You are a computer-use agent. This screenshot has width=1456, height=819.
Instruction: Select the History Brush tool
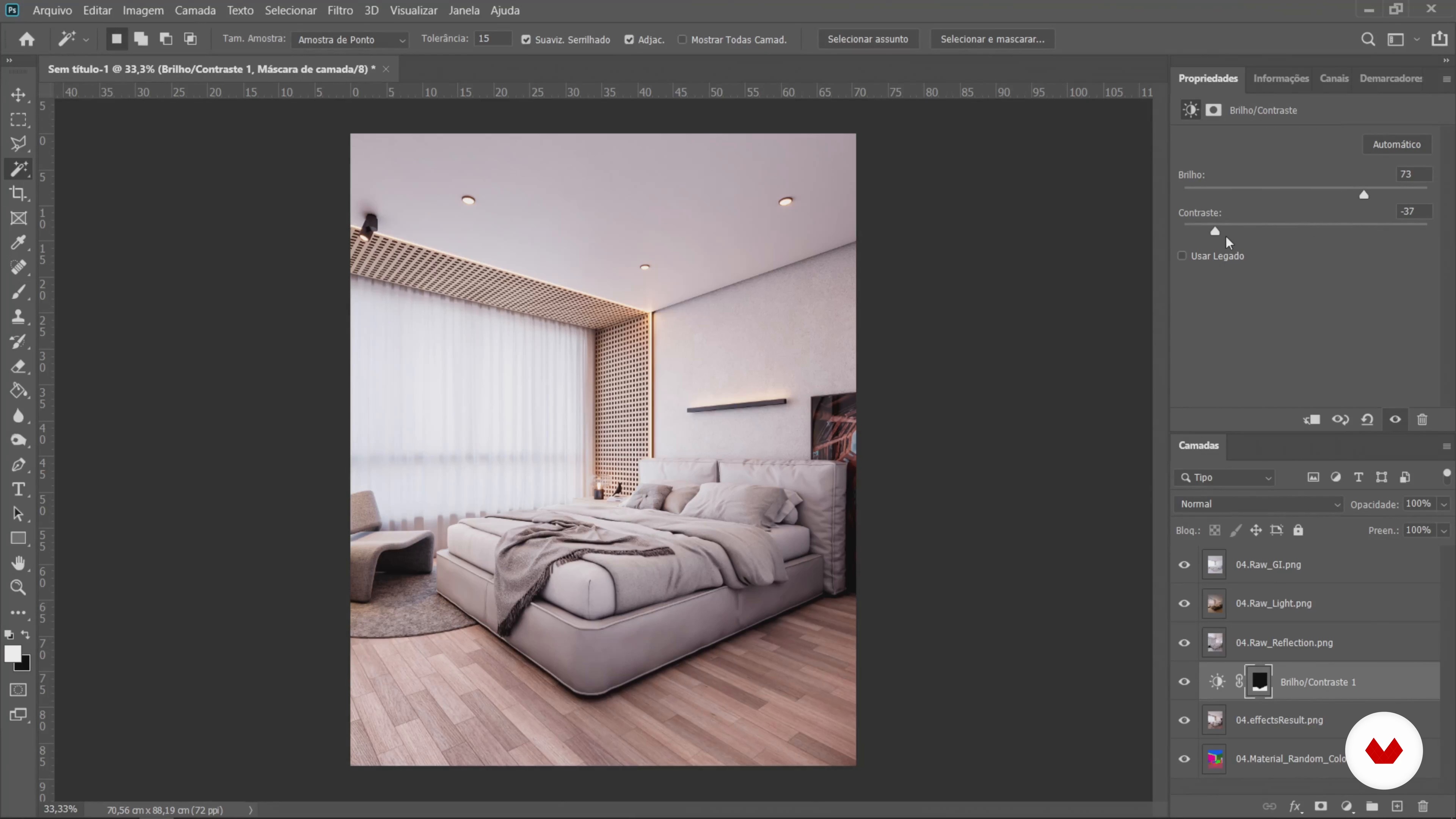point(18,341)
